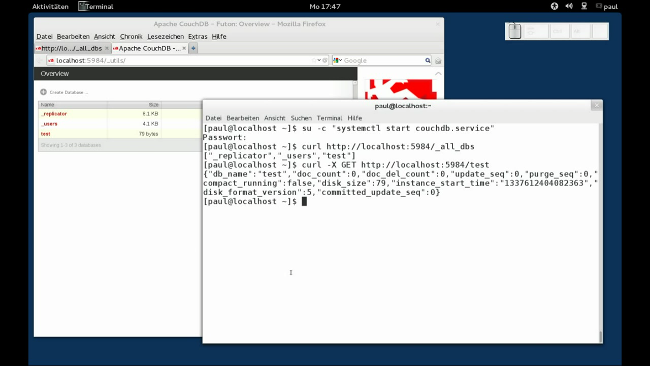Open the test database

click(46, 134)
